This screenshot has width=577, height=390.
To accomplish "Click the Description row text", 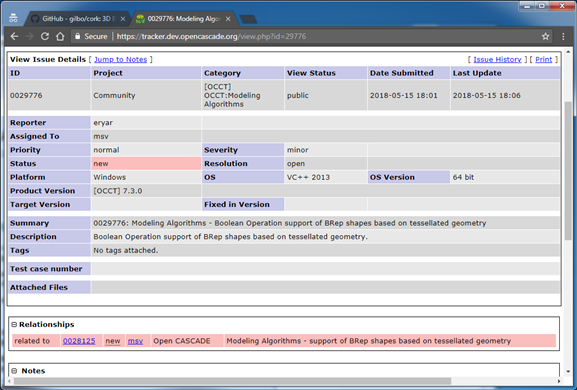I will click(230, 237).
